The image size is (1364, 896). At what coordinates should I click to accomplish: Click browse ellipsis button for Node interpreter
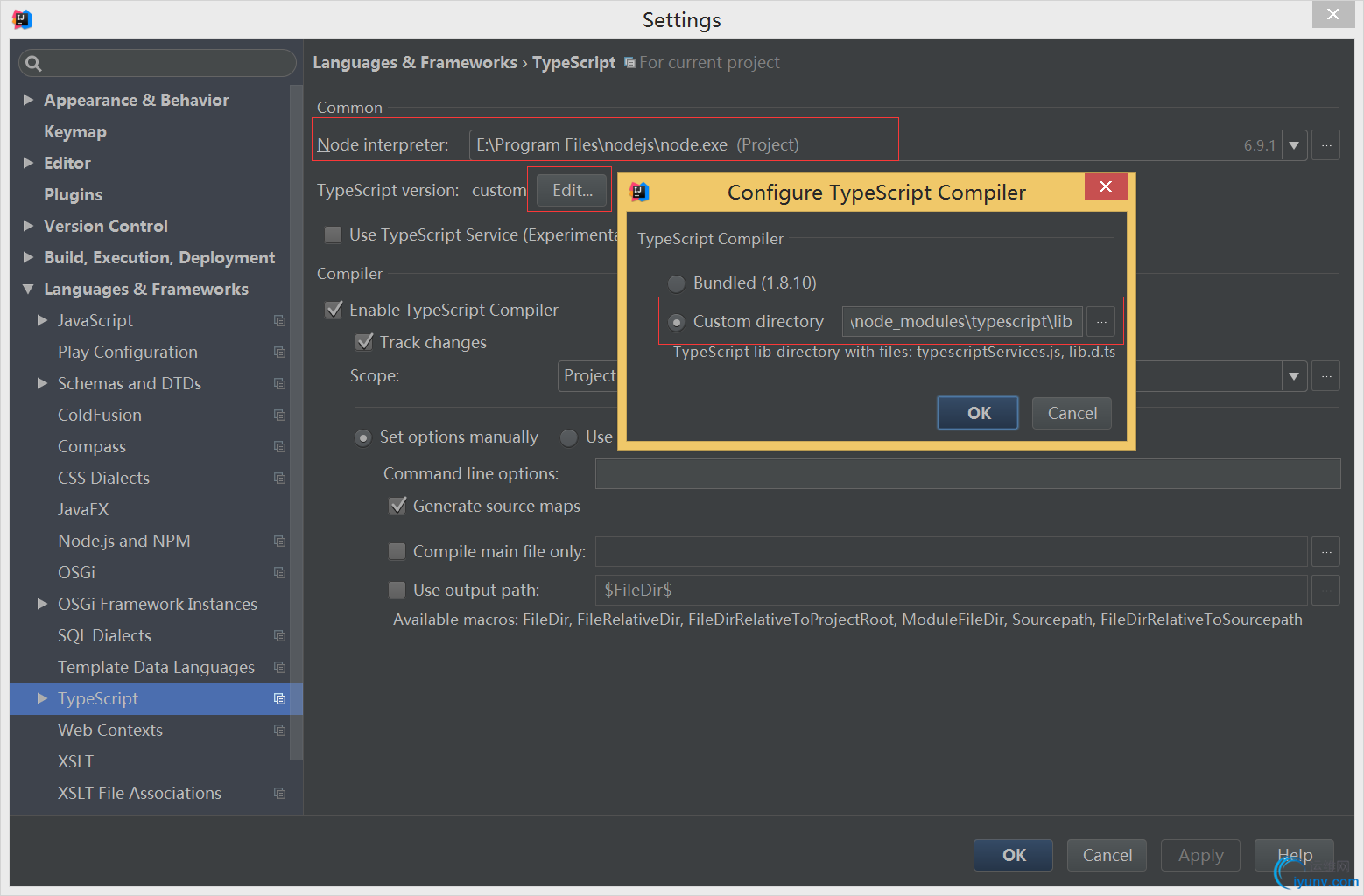[1326, 145]
